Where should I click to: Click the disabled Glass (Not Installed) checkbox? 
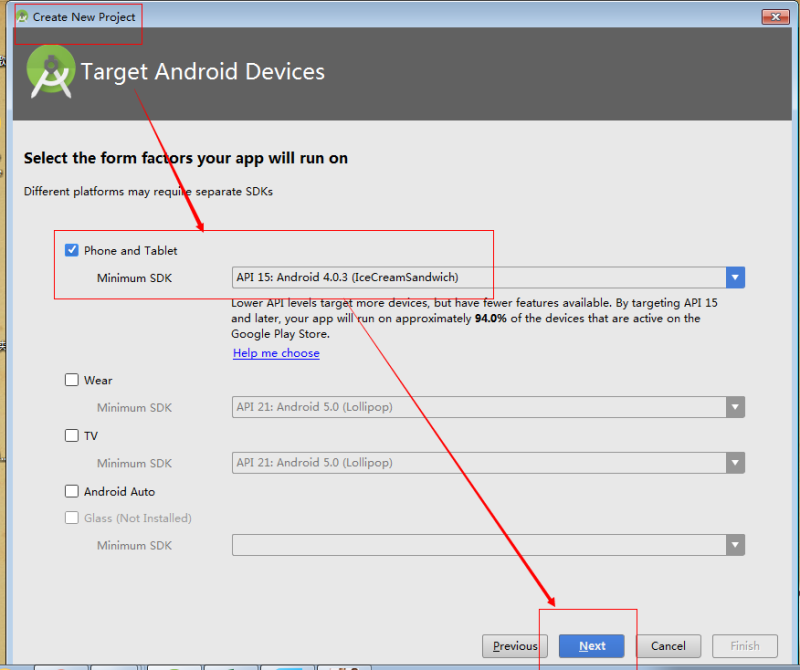pyautogui.click(x=71, y=517)
